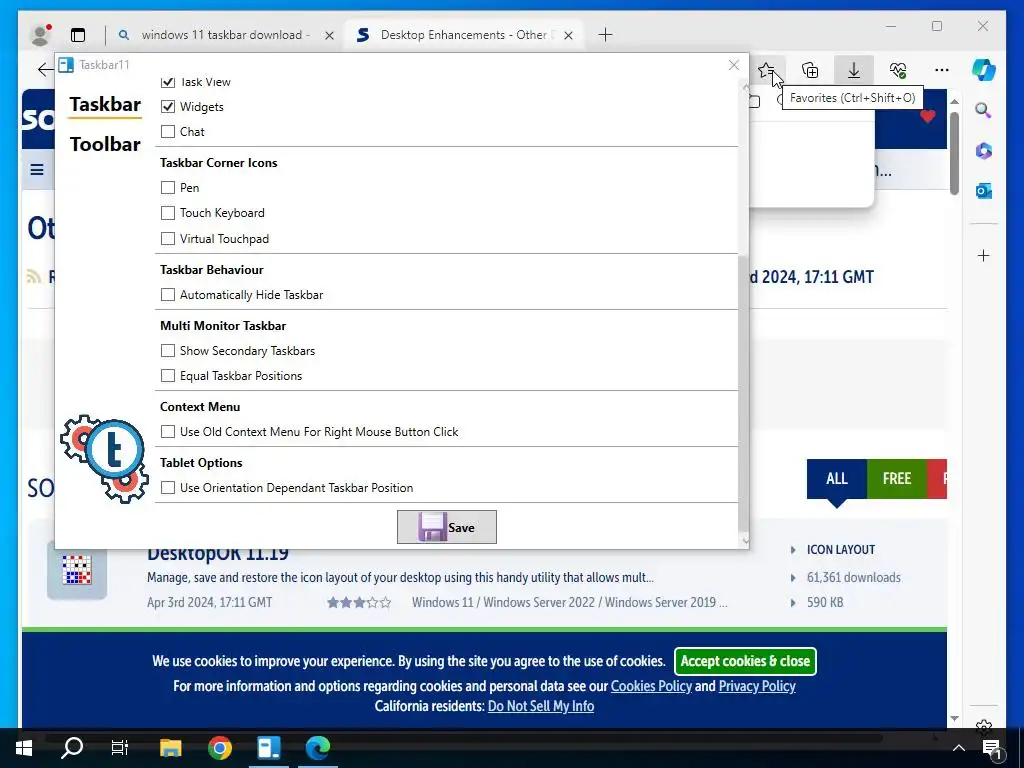This screenshot has width=1024, height=768.
Task: Enable Automatically Hide Taskbar
Action: (168, 295)
